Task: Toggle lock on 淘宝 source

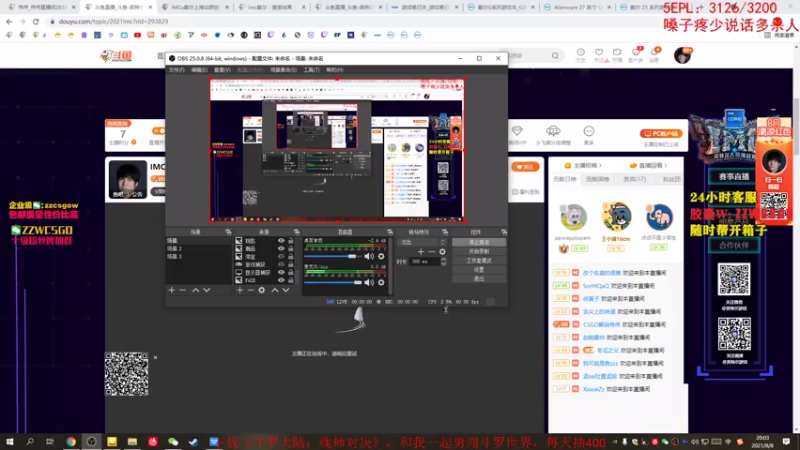Action: pos(291,257)
